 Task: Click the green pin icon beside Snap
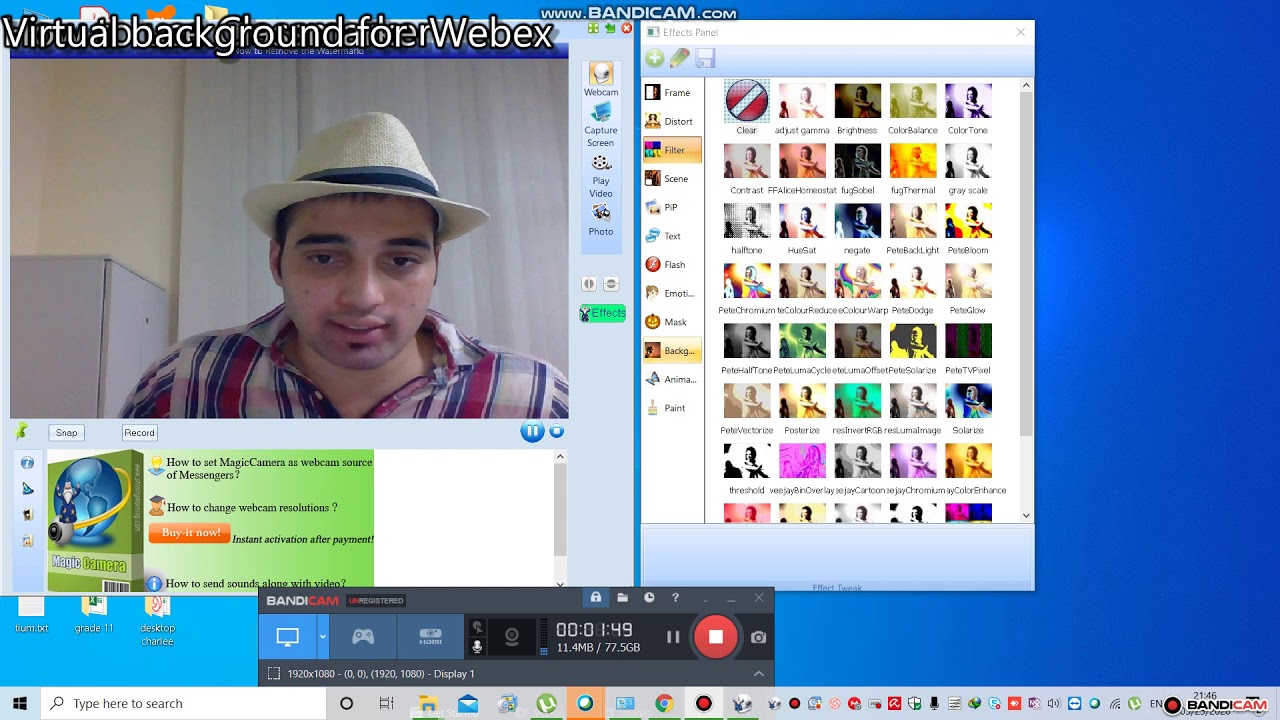(21, 432)
